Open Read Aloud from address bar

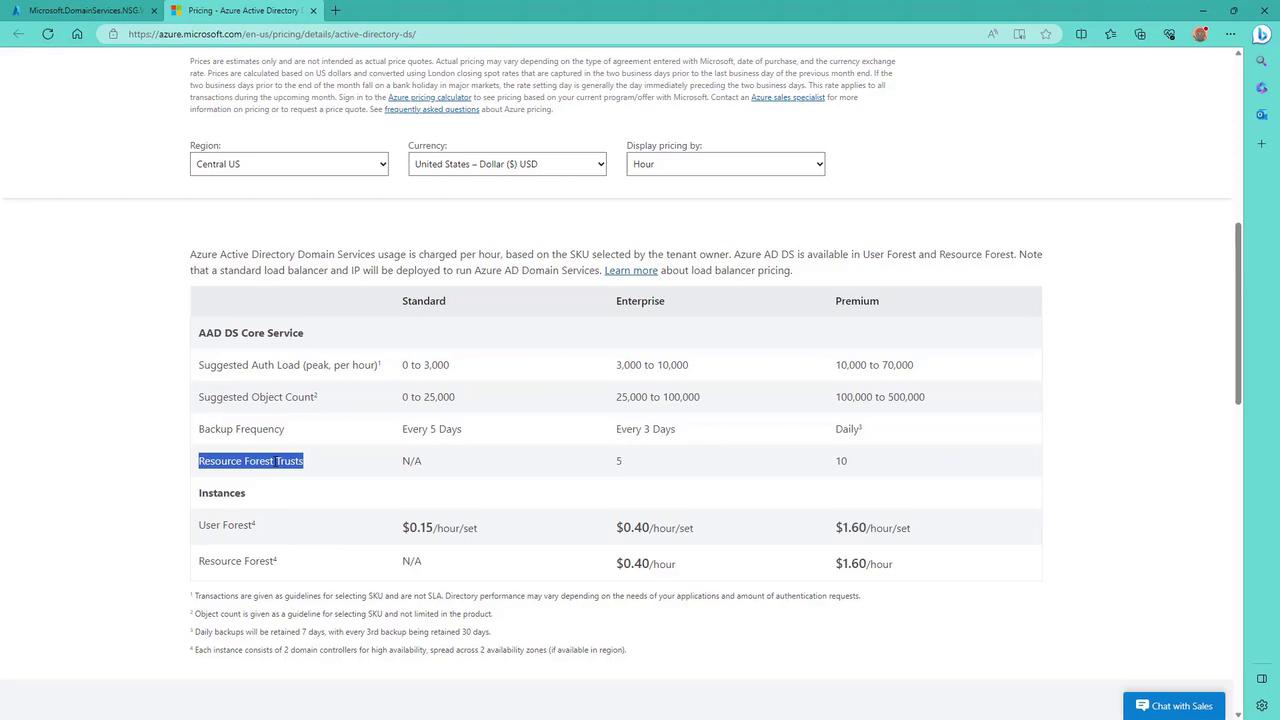[x=993, y=34]
